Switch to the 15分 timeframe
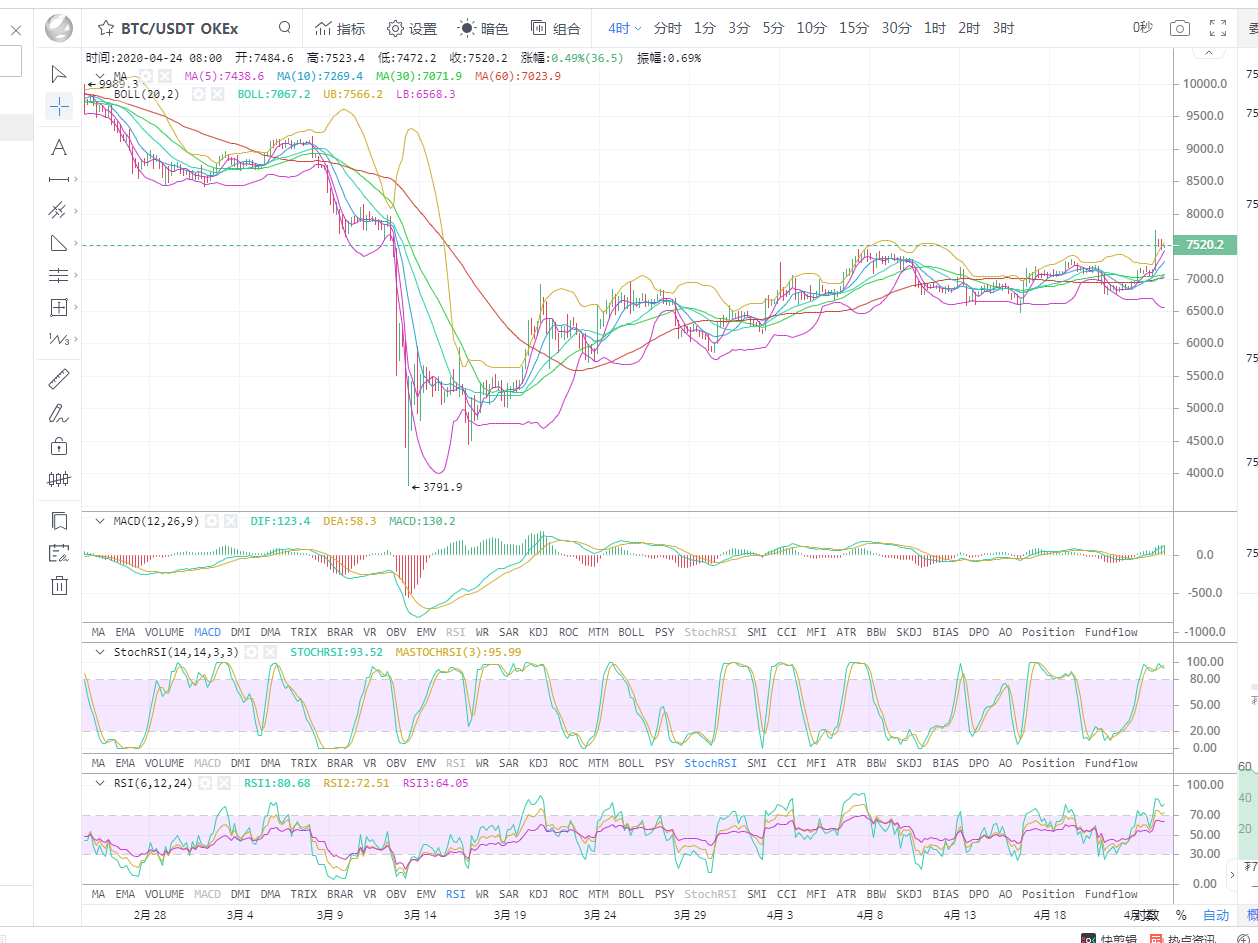 coord(854,28)
